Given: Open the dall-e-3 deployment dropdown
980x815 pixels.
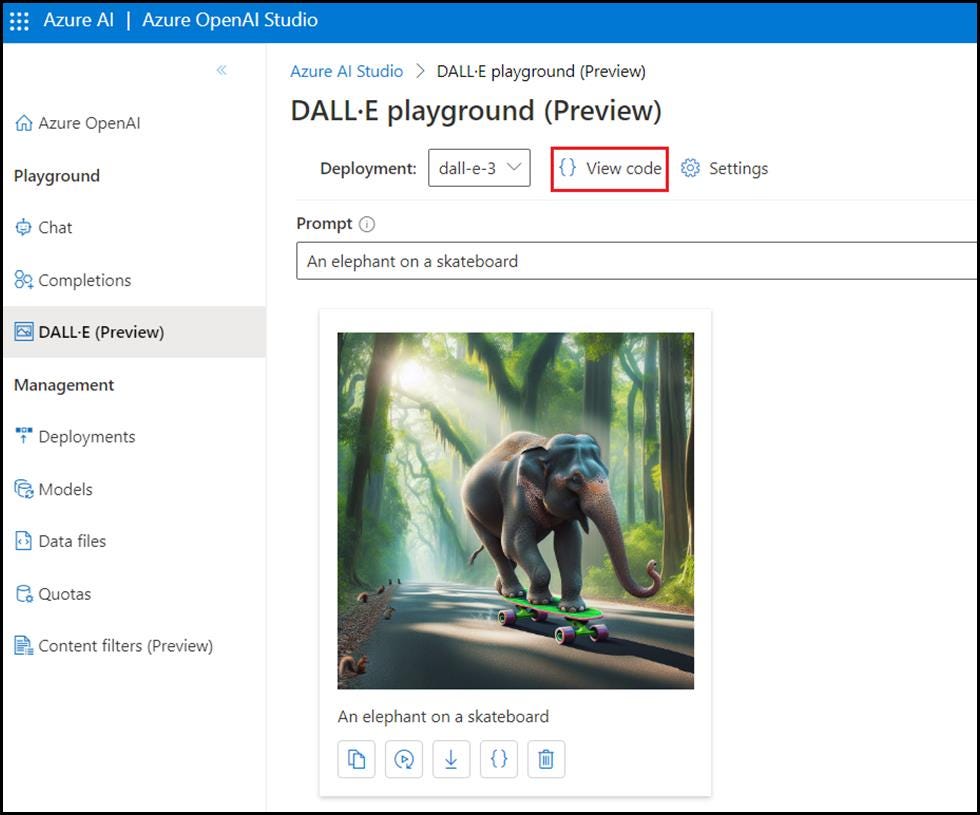Looking at the screenshot, I should [x=477, y=168].
